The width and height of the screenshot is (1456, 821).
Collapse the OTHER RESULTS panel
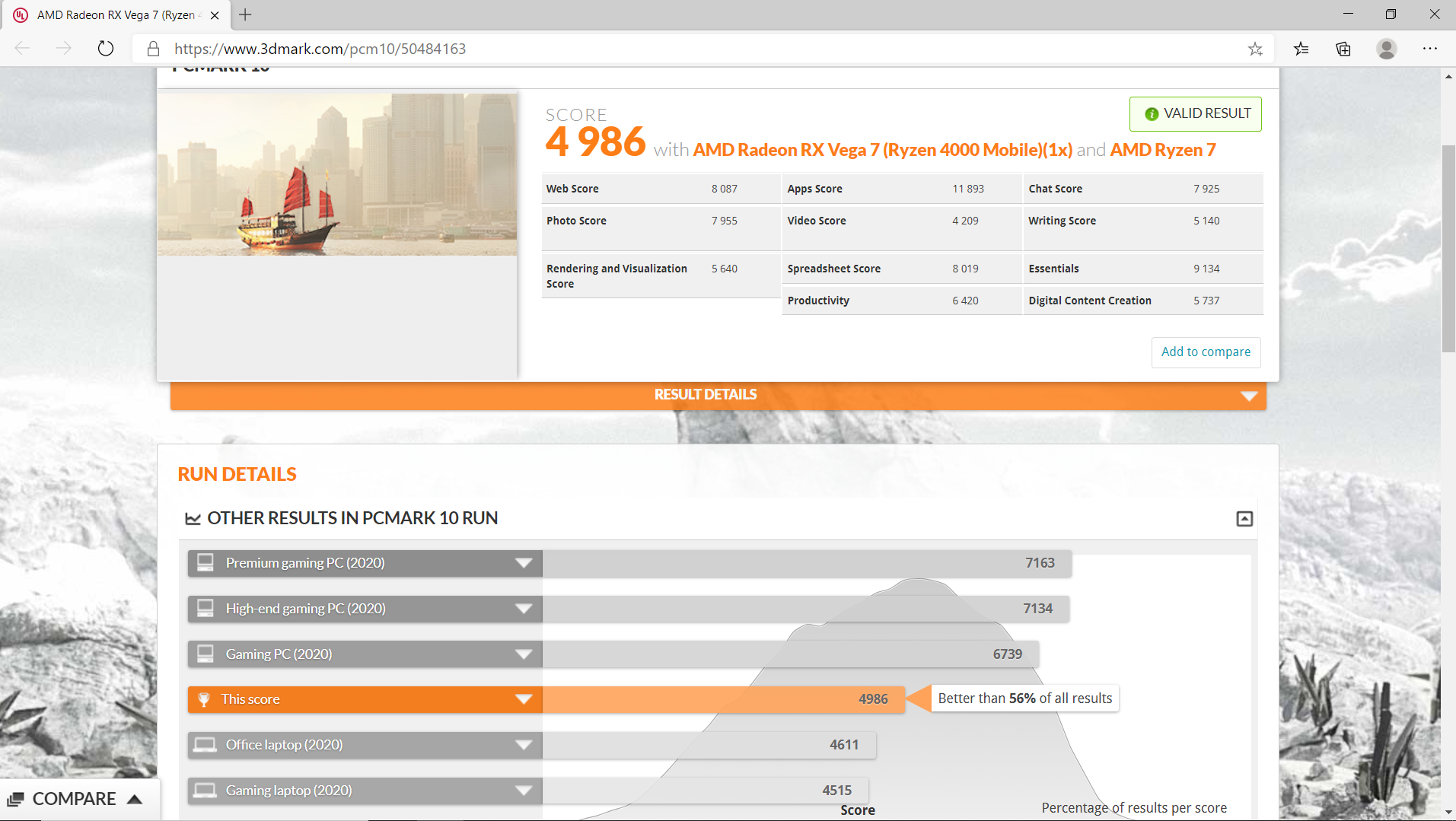pos(1244,518)
